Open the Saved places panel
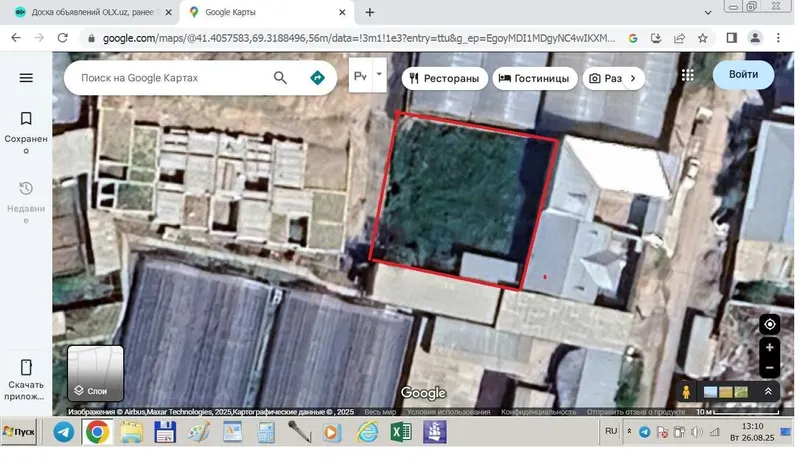Image resolution: width=800 pixels, height=465 pixels. click(x=26, y=132)
